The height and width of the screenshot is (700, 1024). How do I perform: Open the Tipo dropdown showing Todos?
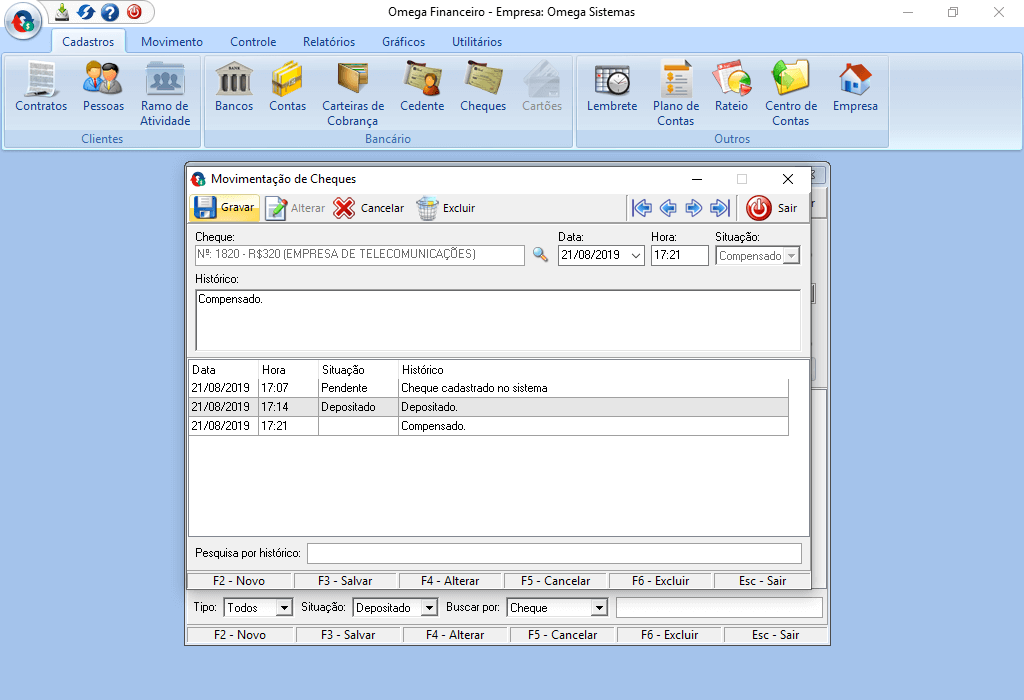[x=284, y=608]
